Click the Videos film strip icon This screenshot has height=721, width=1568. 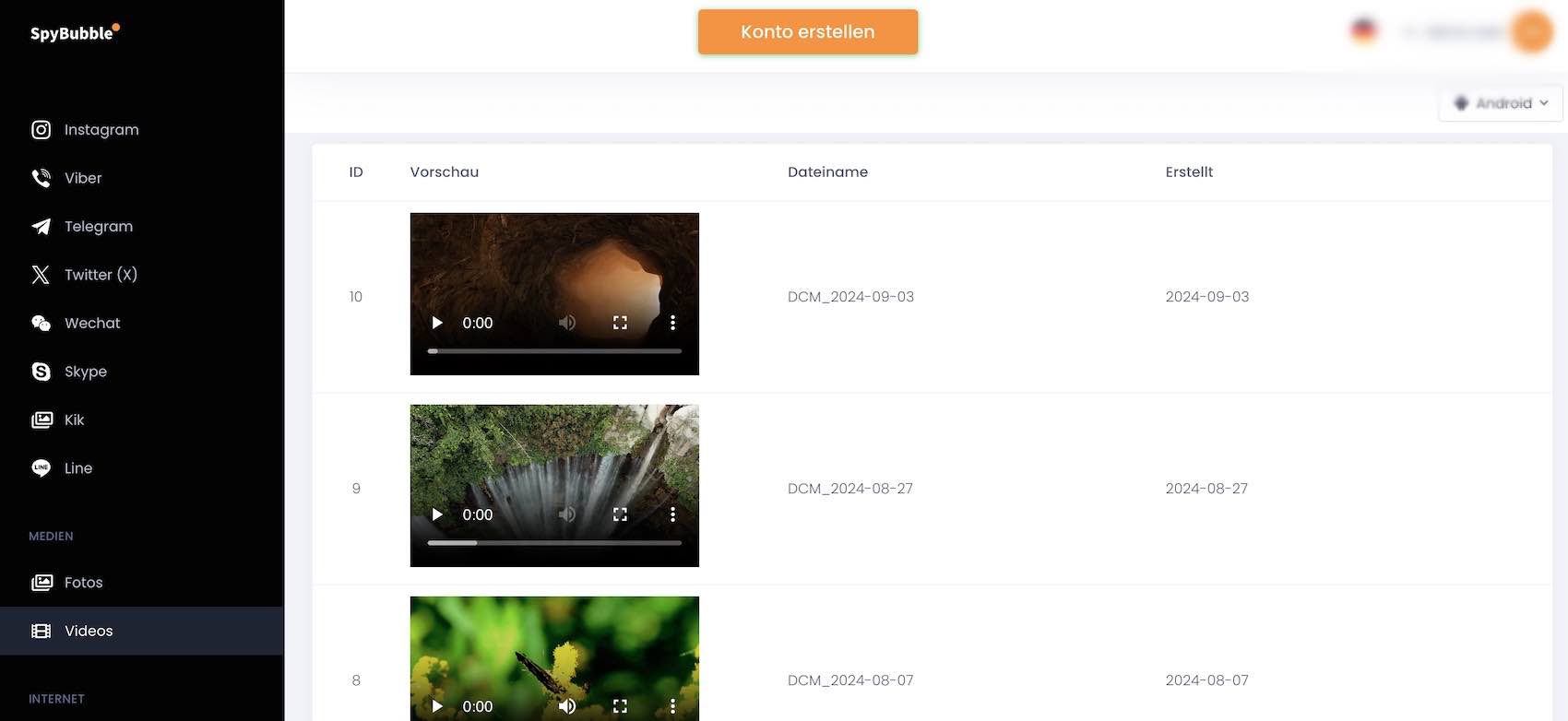tap(42, 631)
